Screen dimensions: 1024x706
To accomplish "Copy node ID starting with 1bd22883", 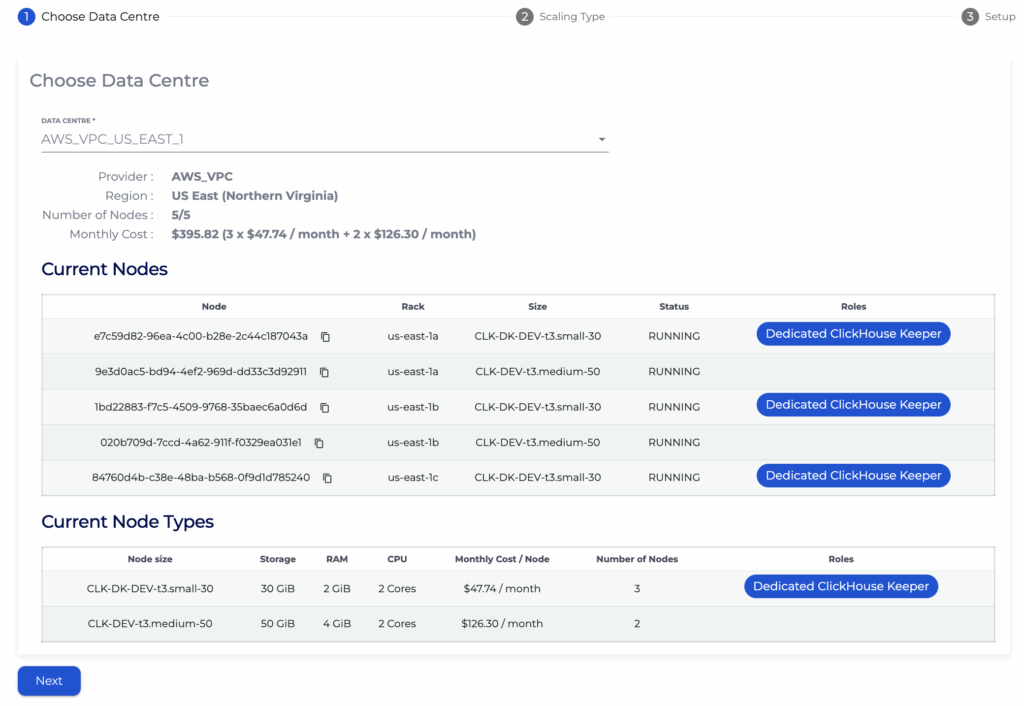I will point(324,408).
